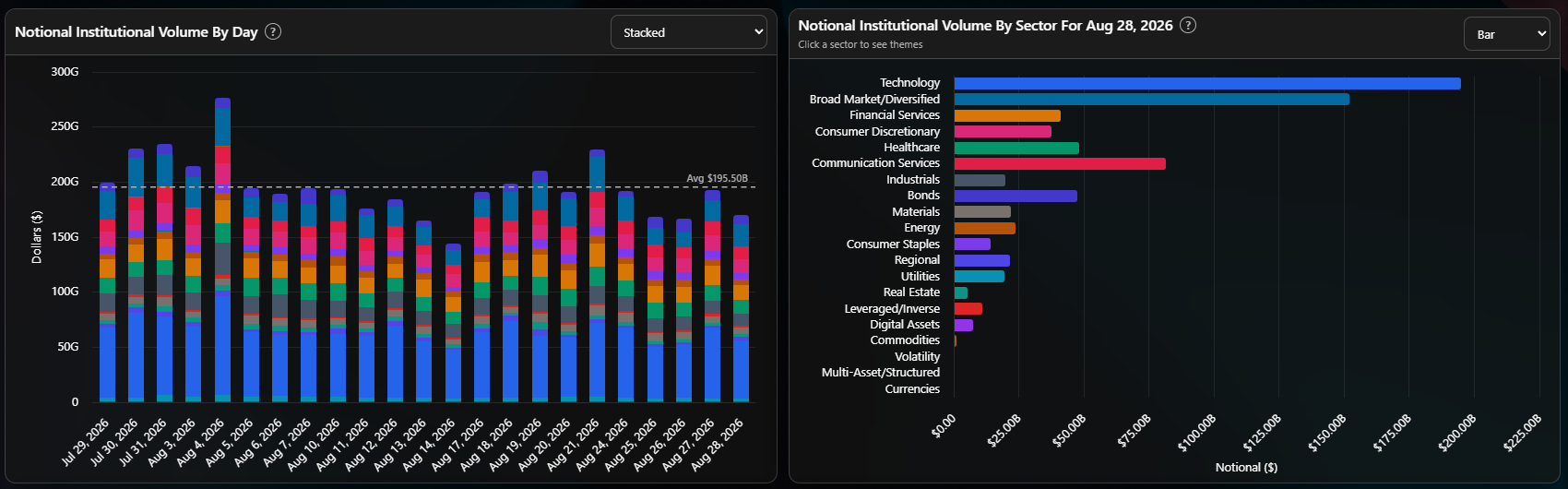Viewport: 1568px width, 489px height.
Task: Click the Financial Services orange bar
Action: coord(1007,115)
